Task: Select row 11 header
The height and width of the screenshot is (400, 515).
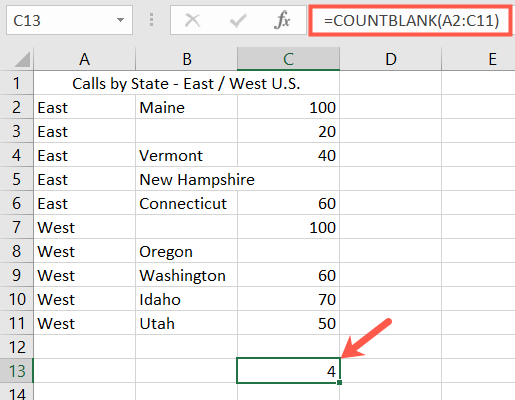Action: [x=17, y=323]
